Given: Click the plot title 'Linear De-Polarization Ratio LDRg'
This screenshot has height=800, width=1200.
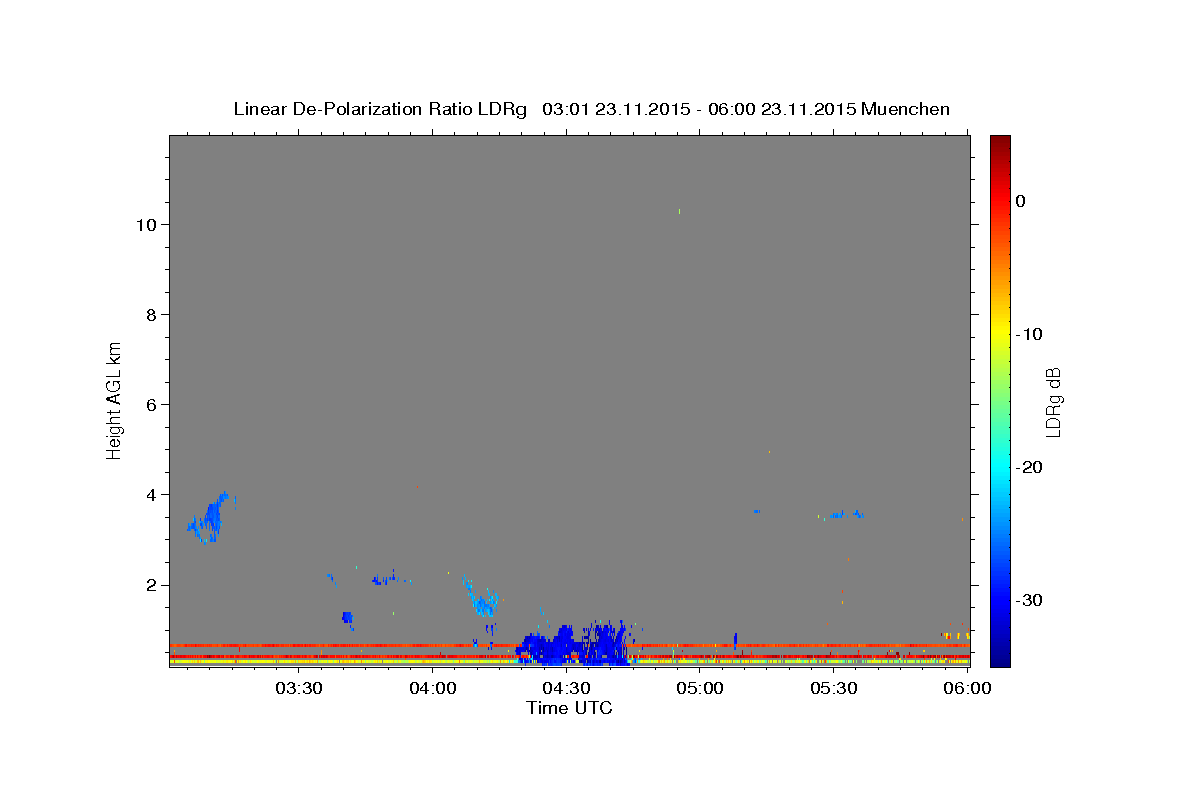Looking at the screenshot, I should [x=380, y=109].
